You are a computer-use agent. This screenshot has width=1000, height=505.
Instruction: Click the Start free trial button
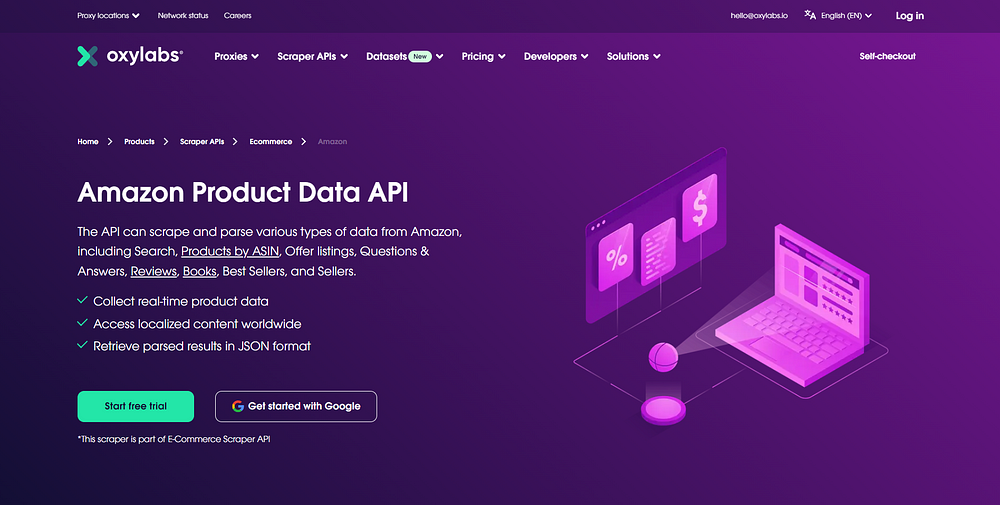pyautogui.click(x=136, y=406)
